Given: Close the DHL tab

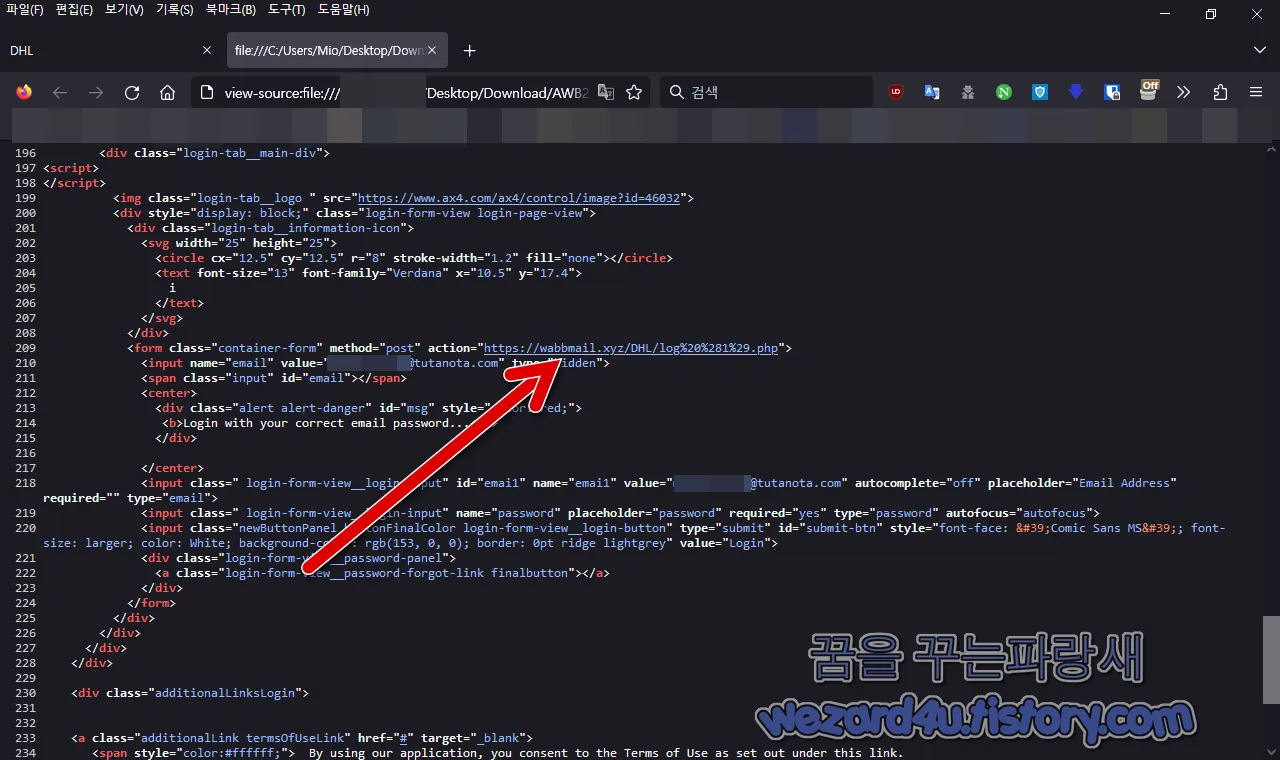Looking at the screenshot, I should (207, 50).
